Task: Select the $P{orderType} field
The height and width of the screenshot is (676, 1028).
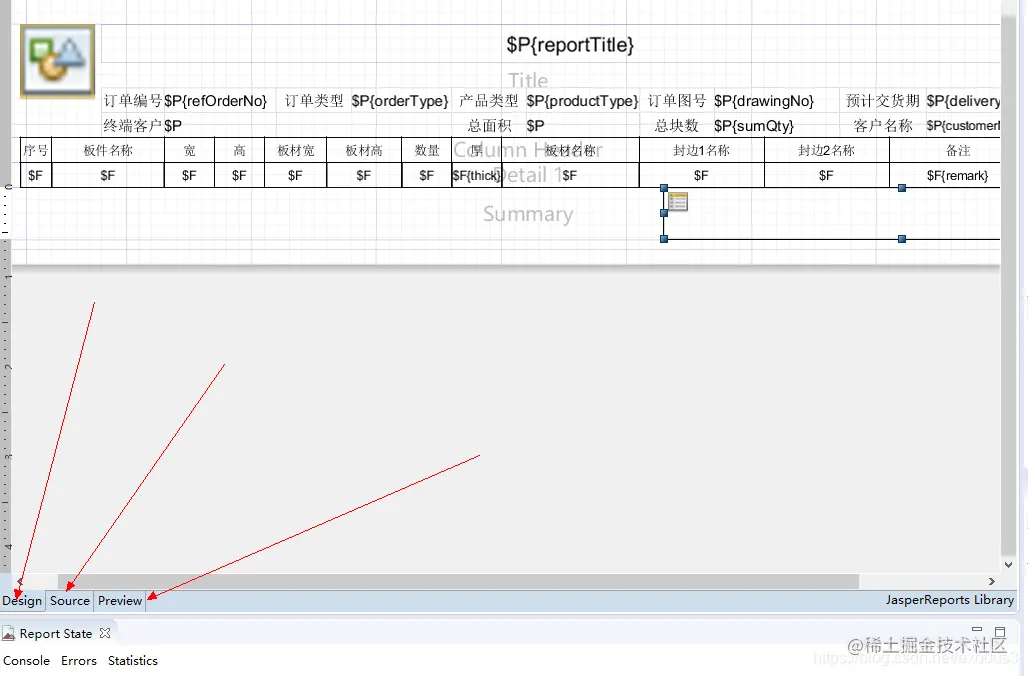Action: 400,101
